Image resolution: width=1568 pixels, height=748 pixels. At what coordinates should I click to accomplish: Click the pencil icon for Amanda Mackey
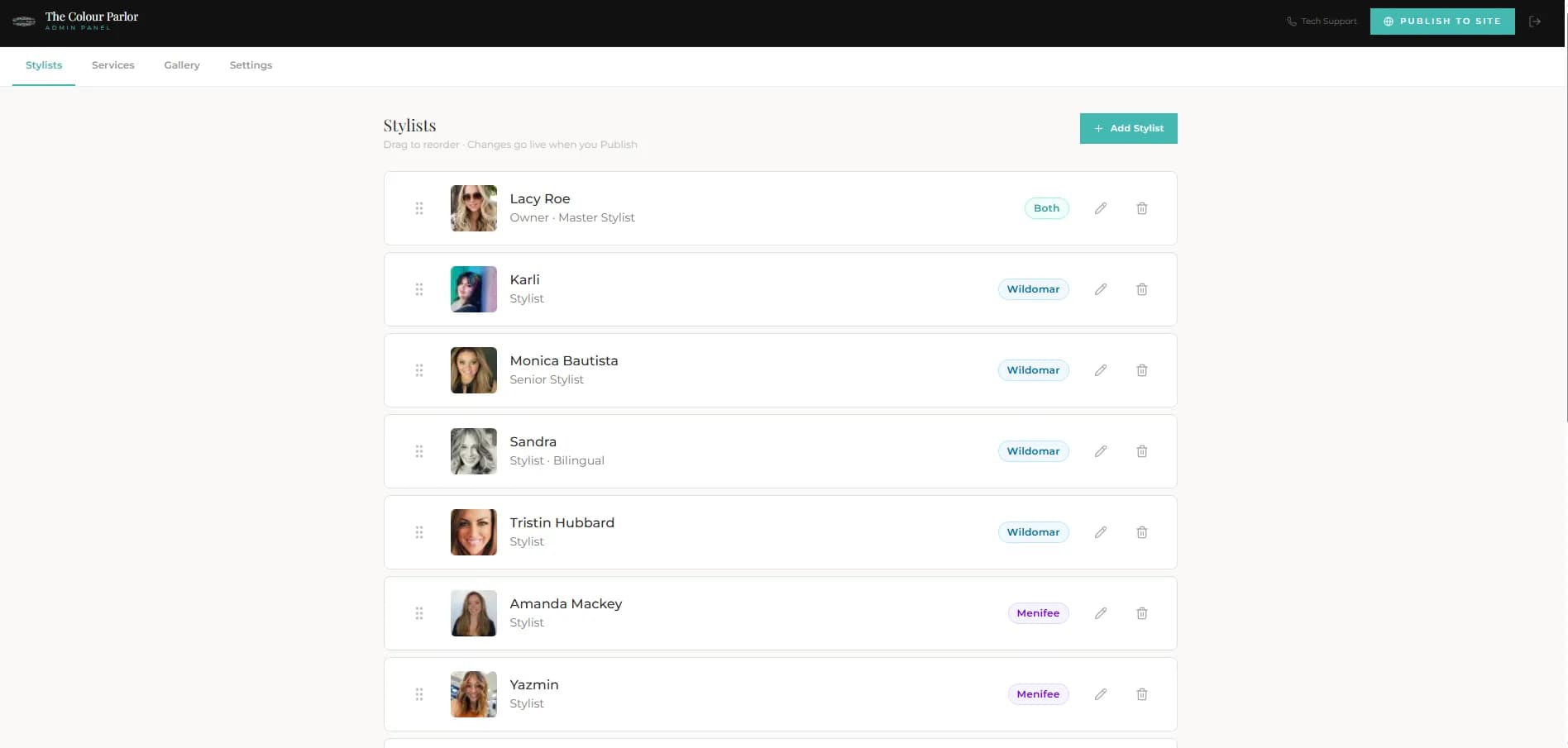pos(1101,613)
